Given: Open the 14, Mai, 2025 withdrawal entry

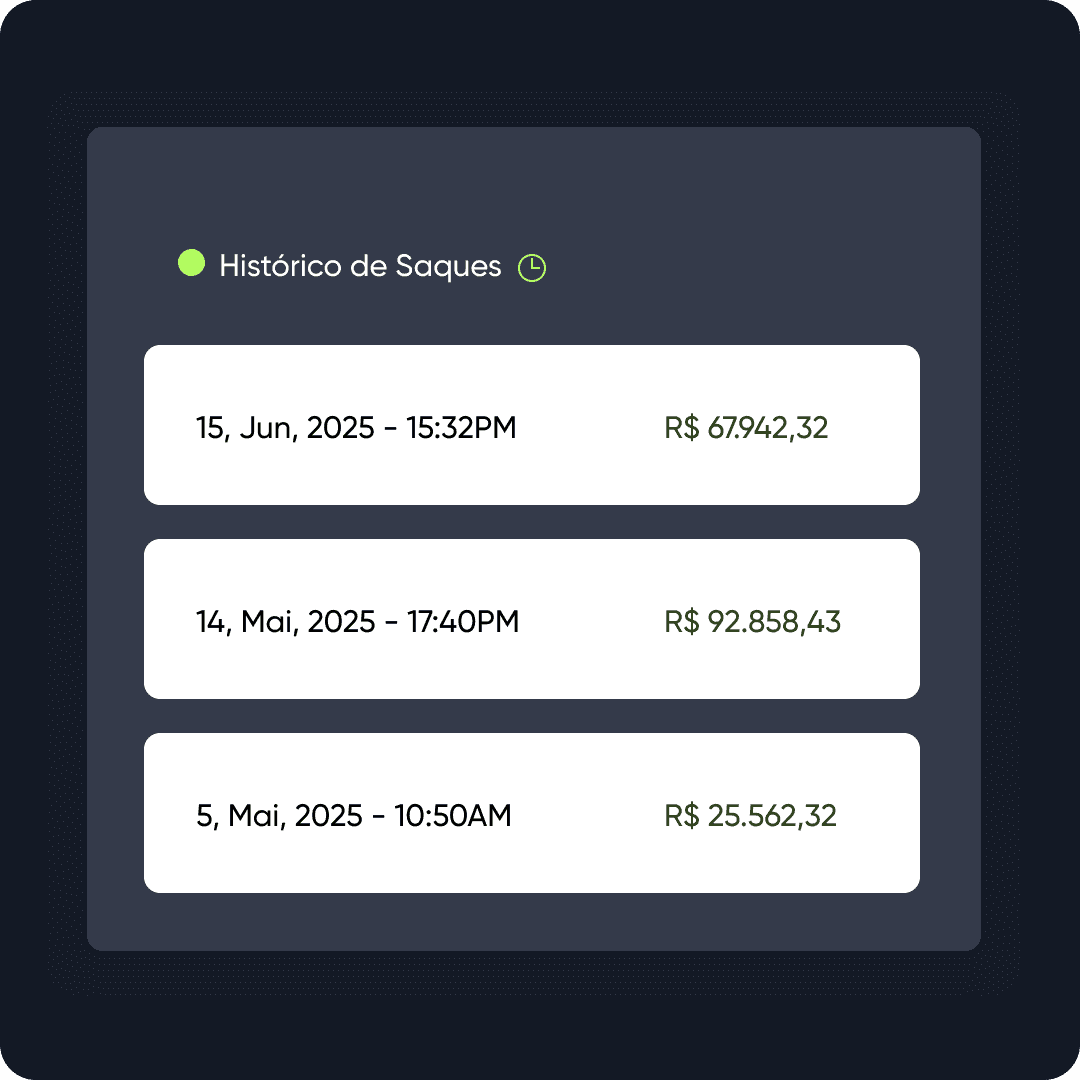Looking at the screenshot, I should tap(531, 618).
